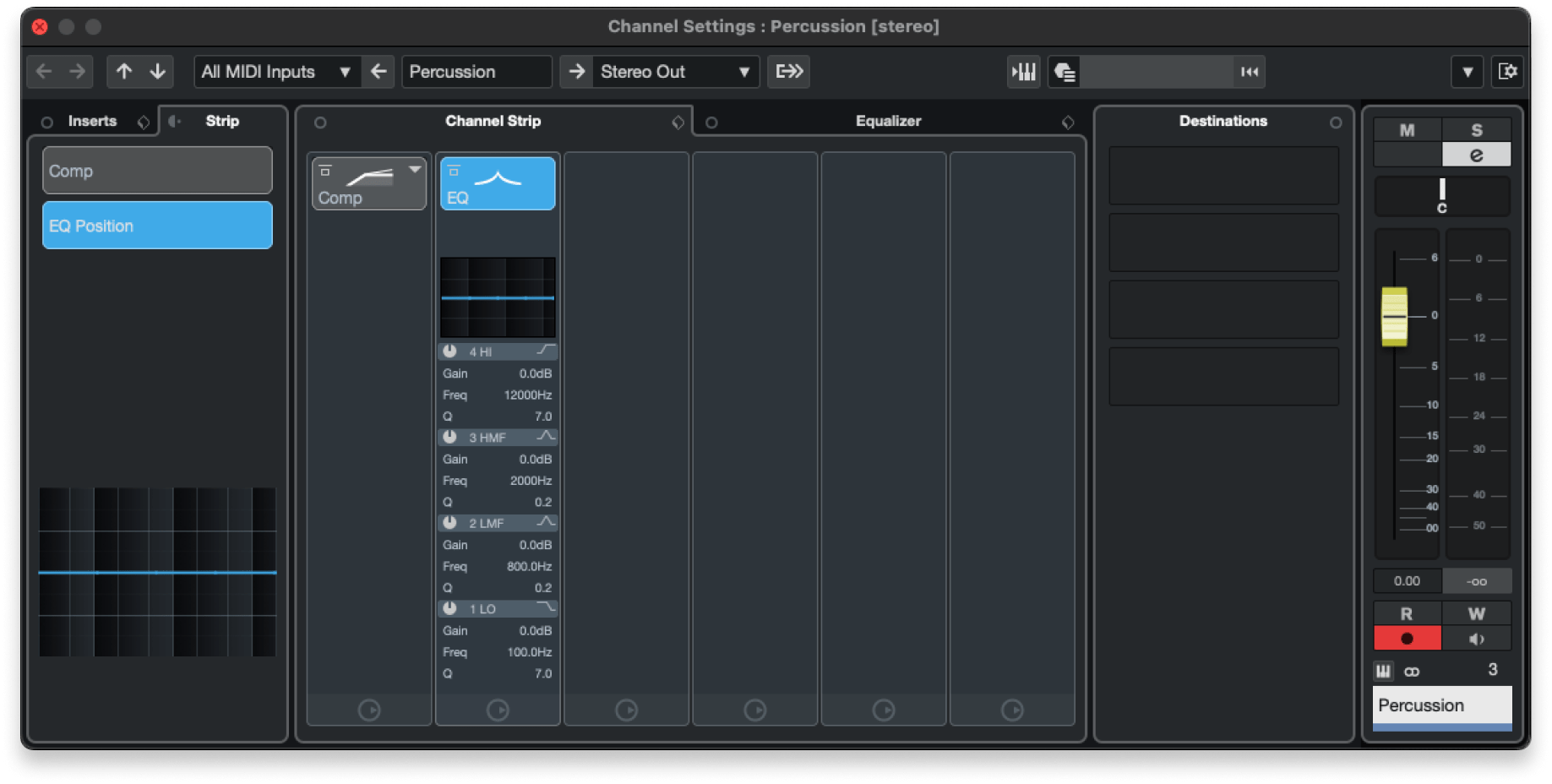
Task: Click the -oo peak meter value
Action: pos(1476,581)
